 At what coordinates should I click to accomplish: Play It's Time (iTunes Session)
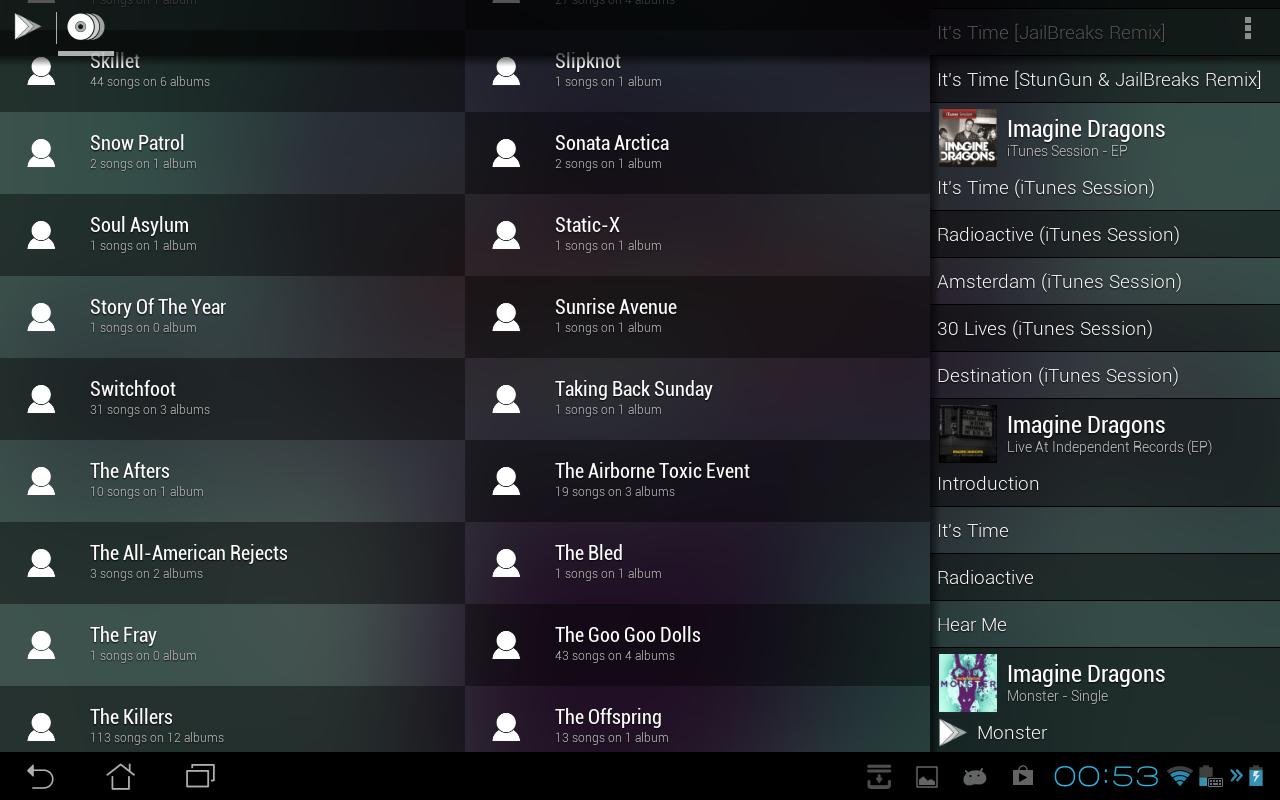tap(1105, 187)
